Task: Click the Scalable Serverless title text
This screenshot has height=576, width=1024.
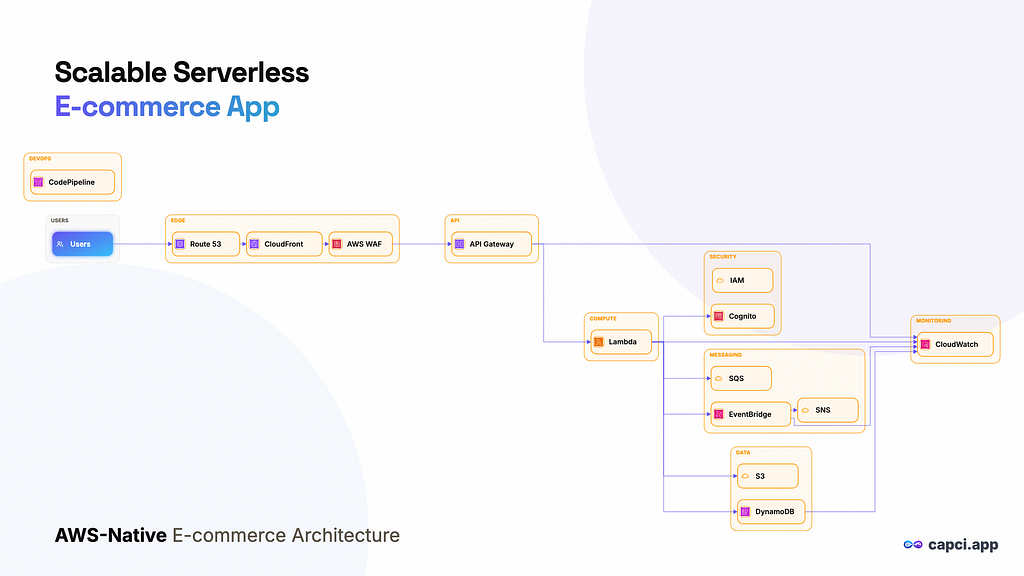Action: point(182,72)
